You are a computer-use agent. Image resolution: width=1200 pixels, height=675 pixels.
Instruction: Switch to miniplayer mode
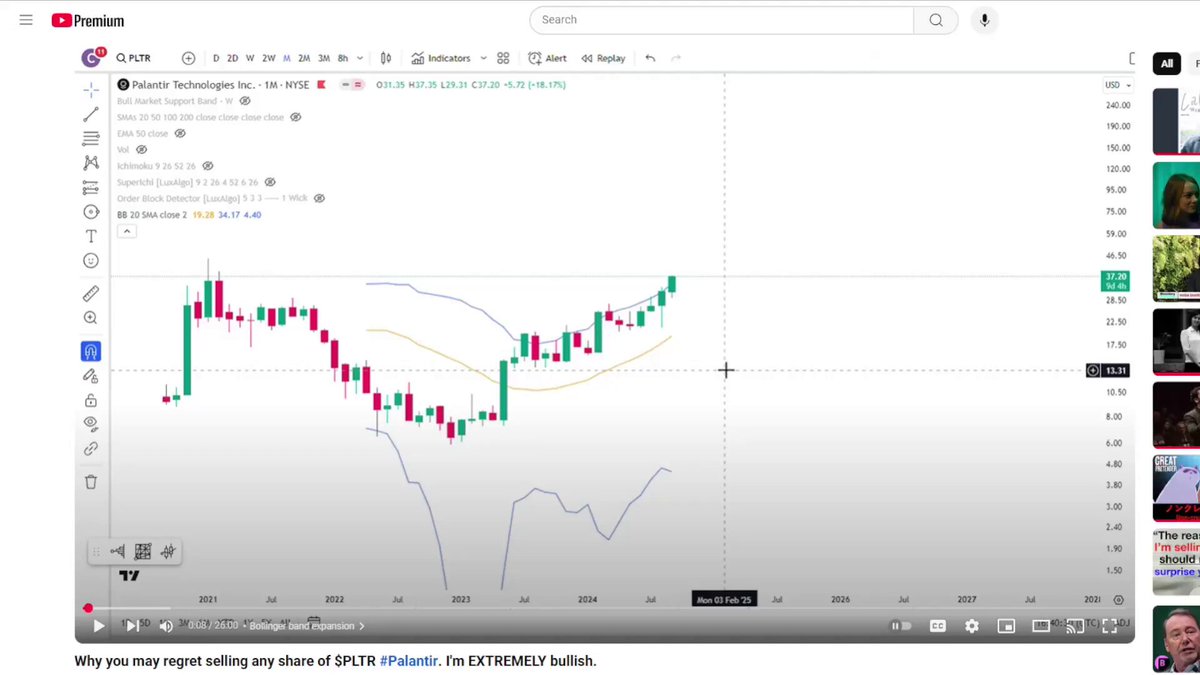[x=1006, y=626]
